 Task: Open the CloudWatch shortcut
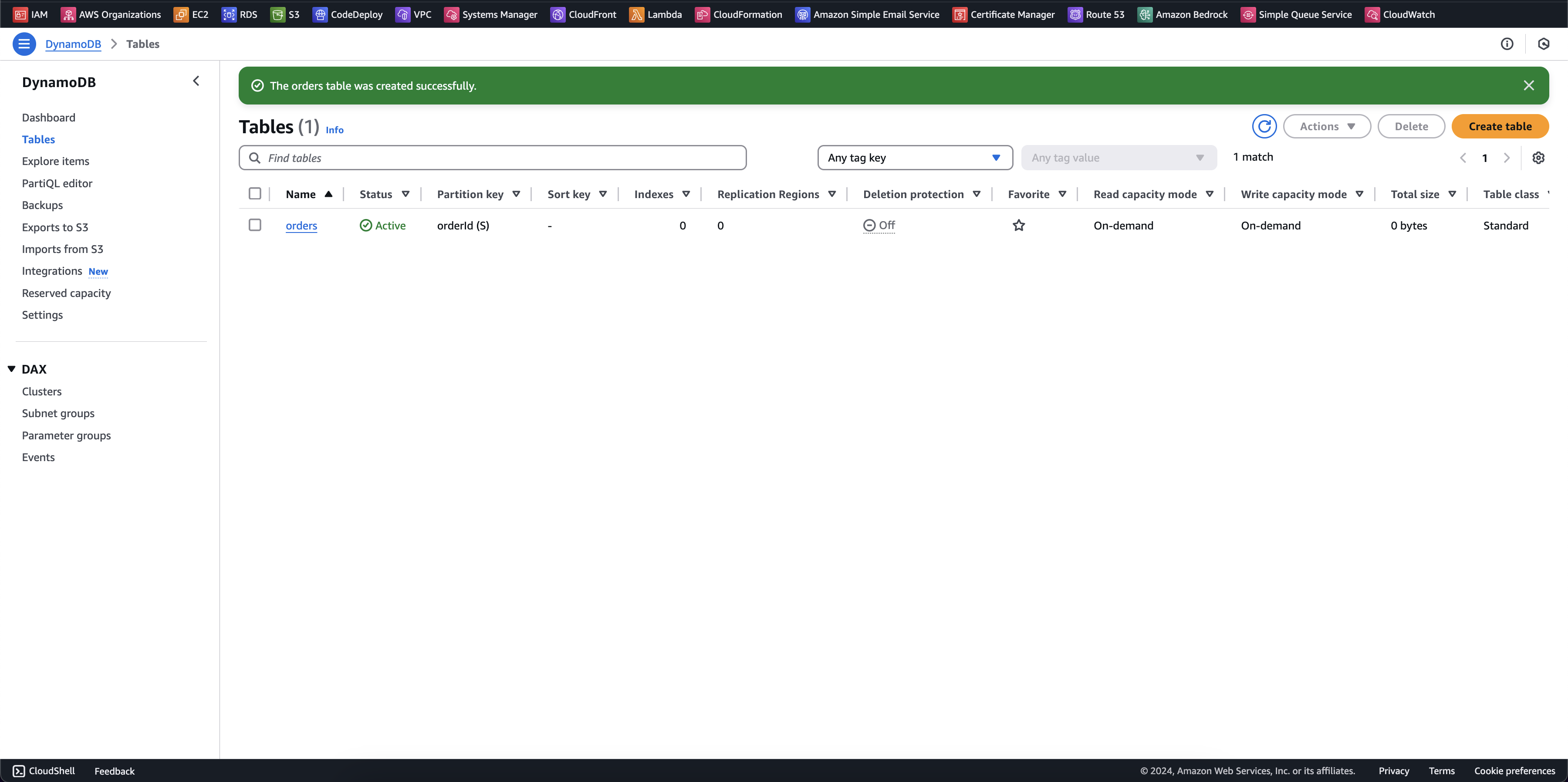(1400, 15)
